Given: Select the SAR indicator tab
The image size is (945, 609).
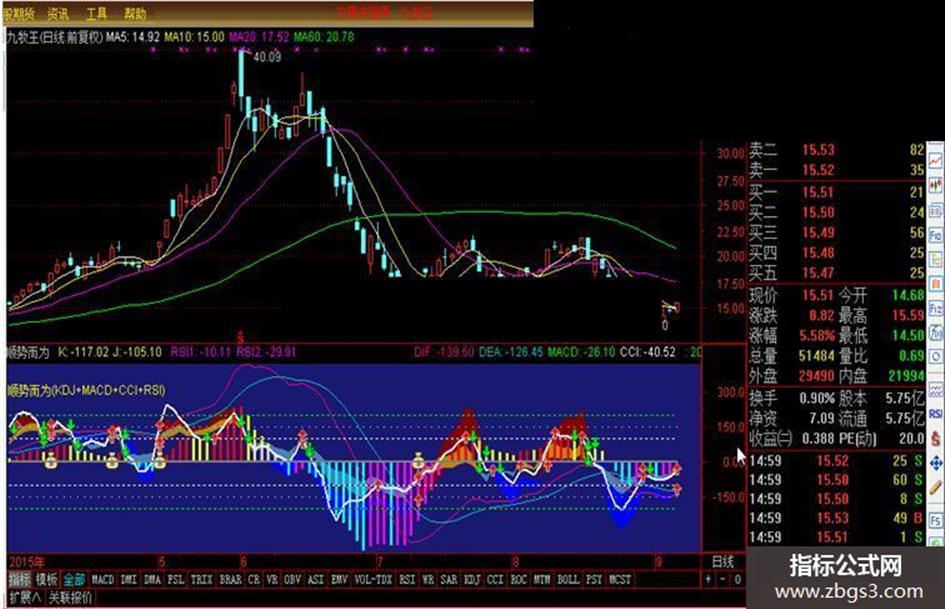Looking at the screenshot, I should (x=448, y=579).
